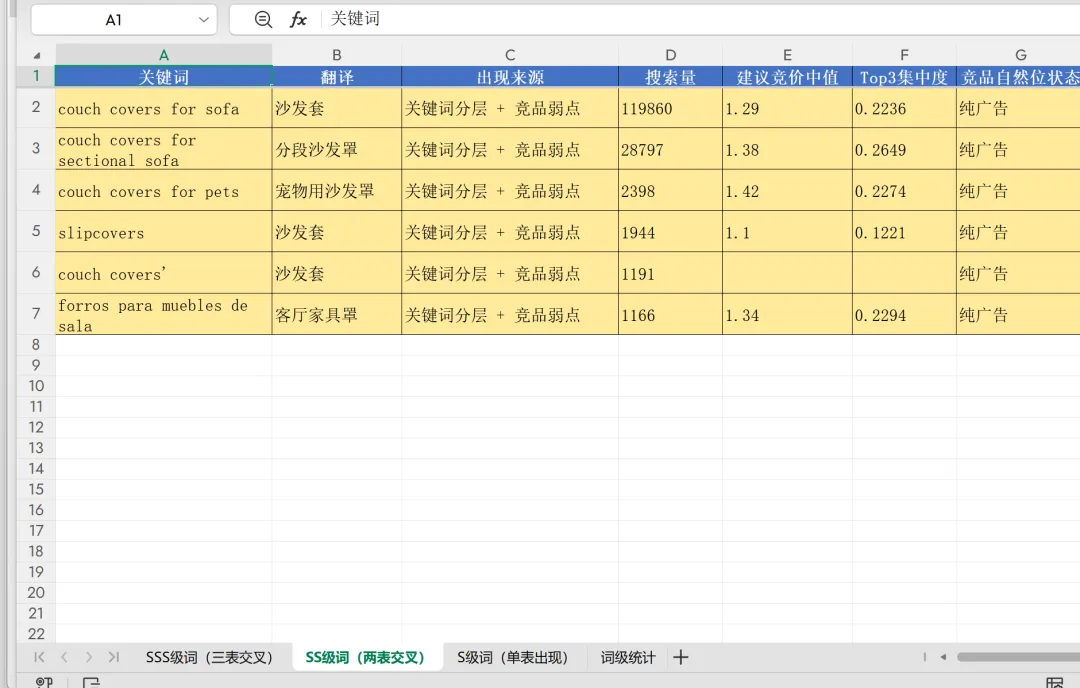Click the select-all triangle corner
The image size is (1080, 688).
37,55
